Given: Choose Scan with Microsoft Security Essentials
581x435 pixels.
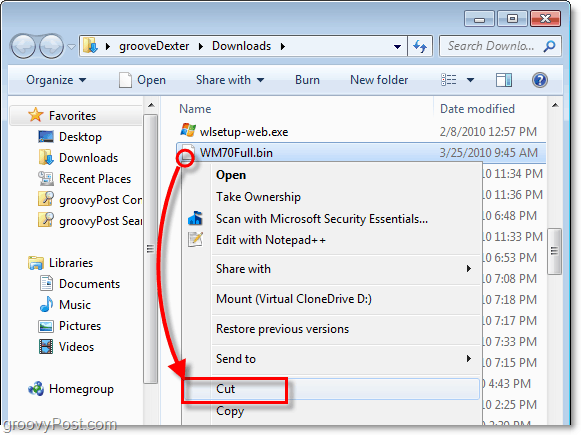Looking at the screenshot, I should click(322, 219).
